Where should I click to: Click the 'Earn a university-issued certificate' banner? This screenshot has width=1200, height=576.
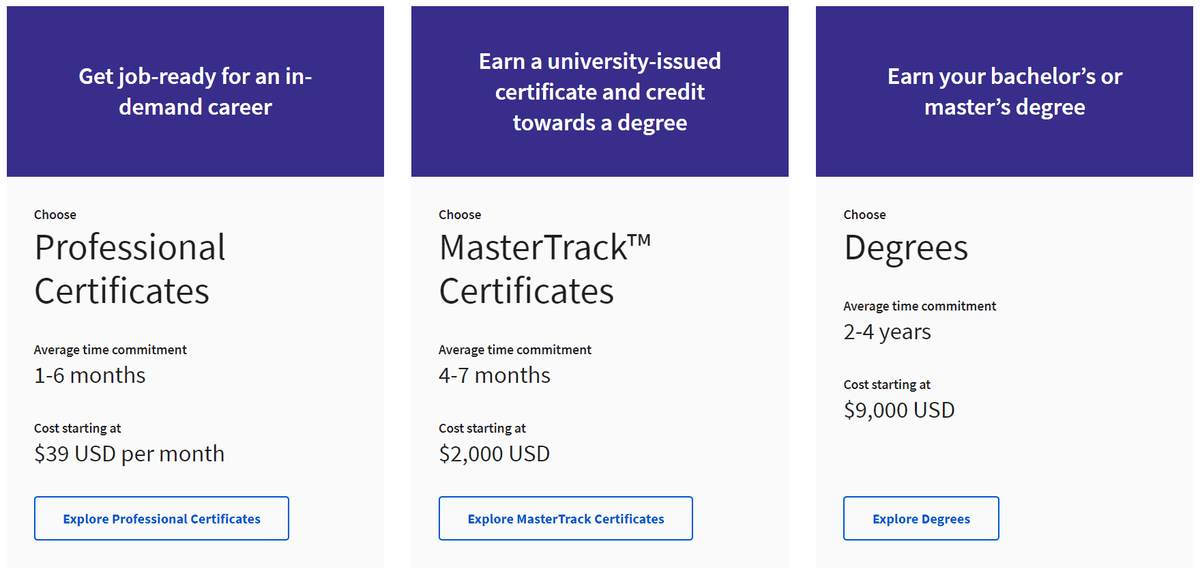click(599, 92)
